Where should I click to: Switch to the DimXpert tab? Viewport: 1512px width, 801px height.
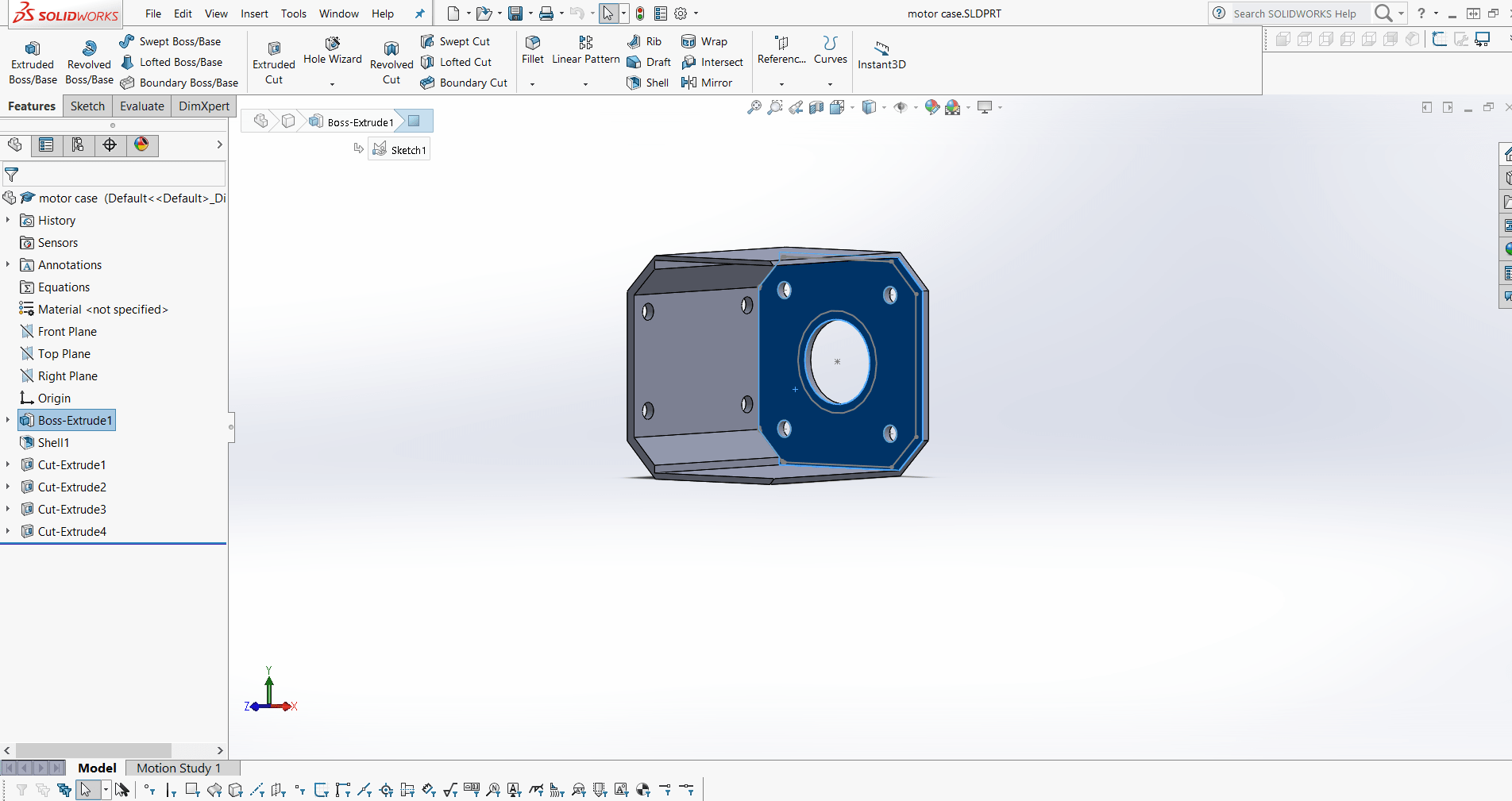[x=204, y=106]
